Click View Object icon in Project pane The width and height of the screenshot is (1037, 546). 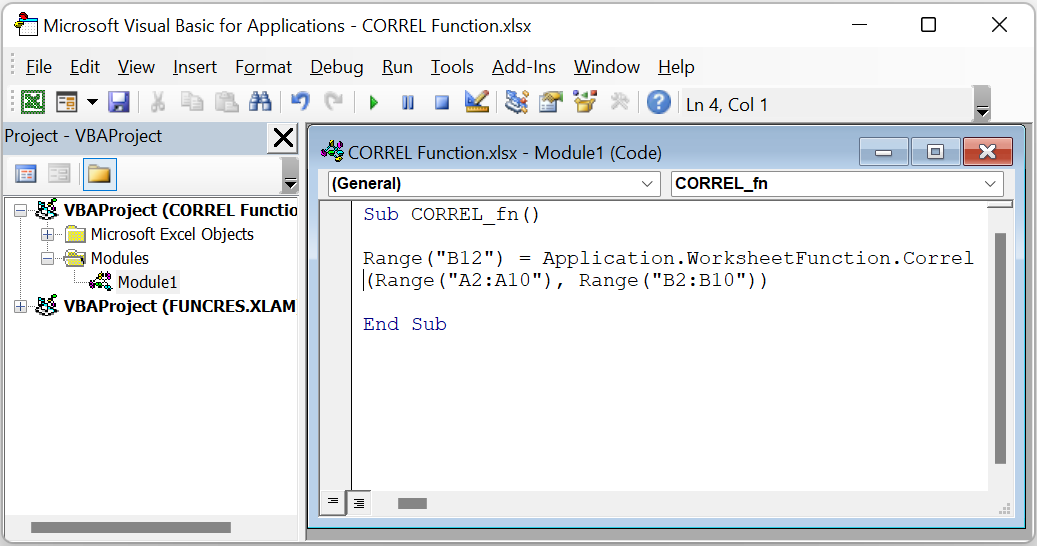pyautogui.click(x=59, y=175)
